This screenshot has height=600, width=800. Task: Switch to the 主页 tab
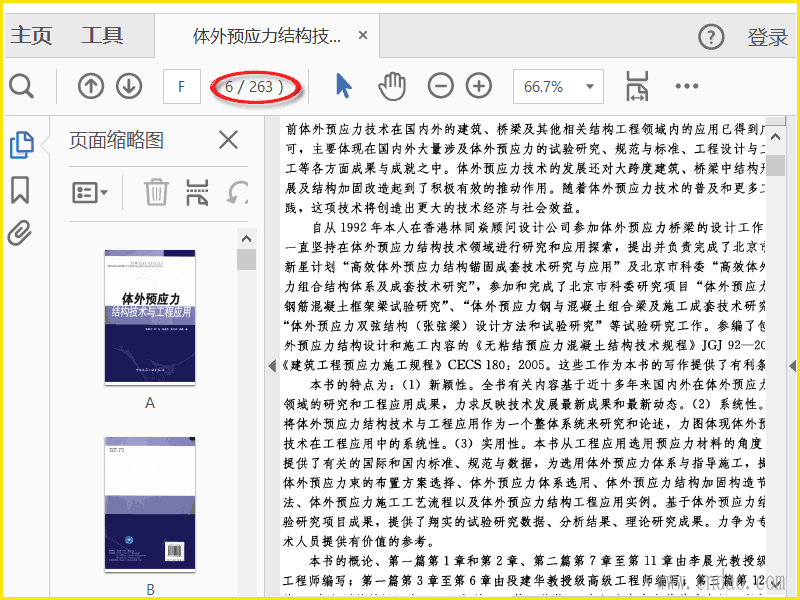tap(31, 35)
